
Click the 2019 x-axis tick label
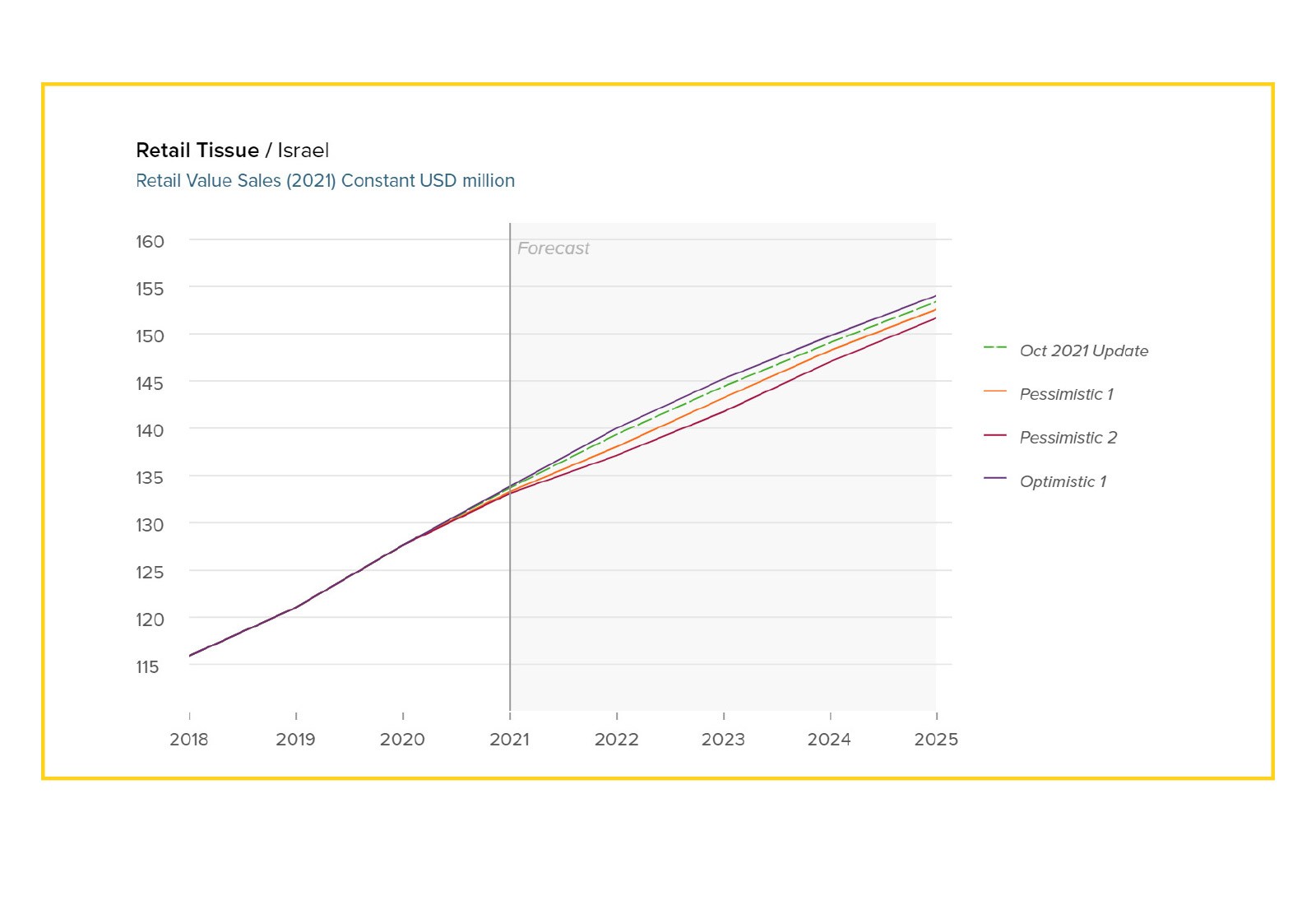click(295, 739)
